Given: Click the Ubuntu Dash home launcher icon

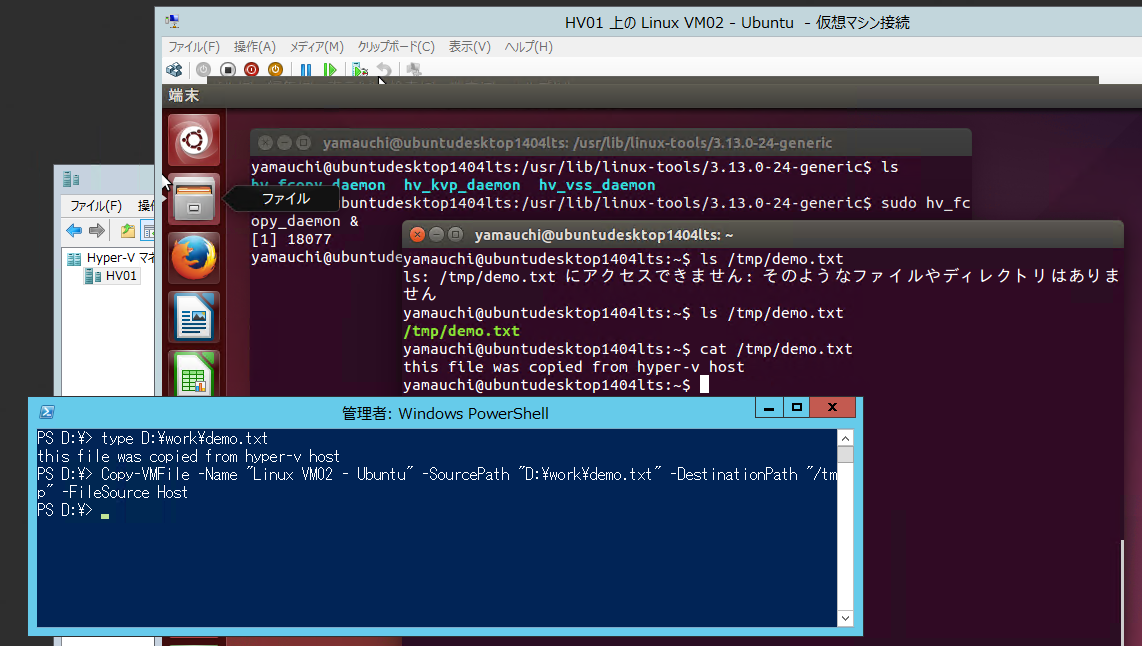Looking at the screenshot, I should 194,140.
